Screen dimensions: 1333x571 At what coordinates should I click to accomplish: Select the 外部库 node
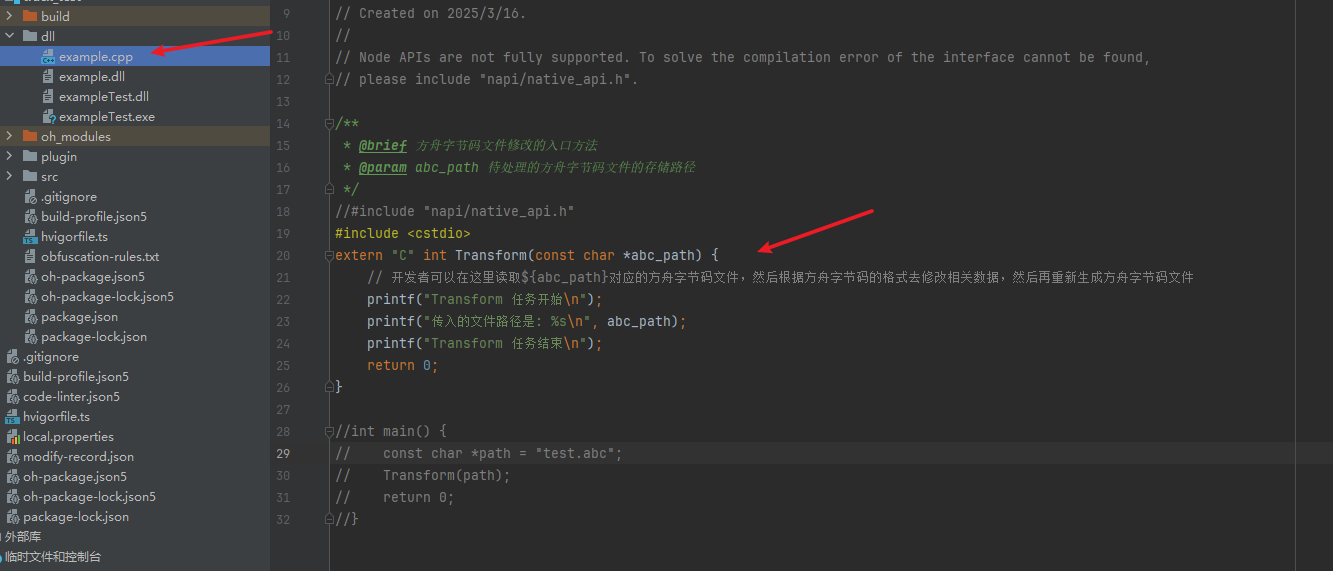point(23,537)
